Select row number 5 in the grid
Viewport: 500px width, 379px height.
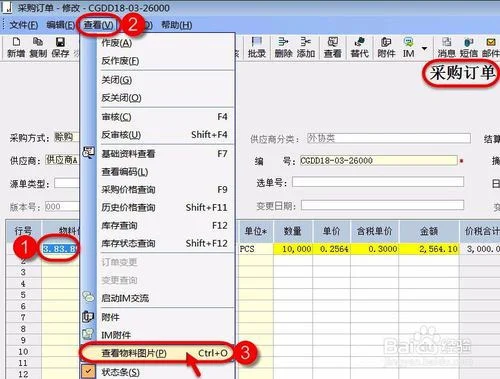[x=23, y=295]
